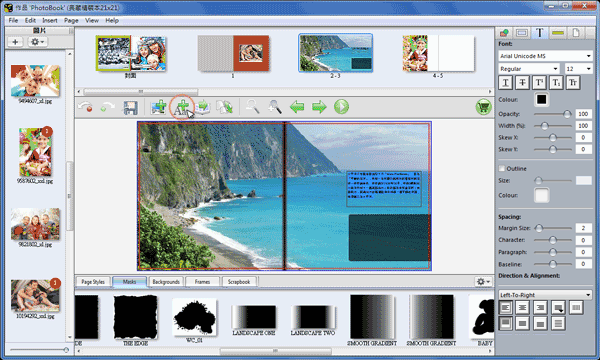
Task: Expand the Left-To-Right direction dropdown
Action: point(545,295)
